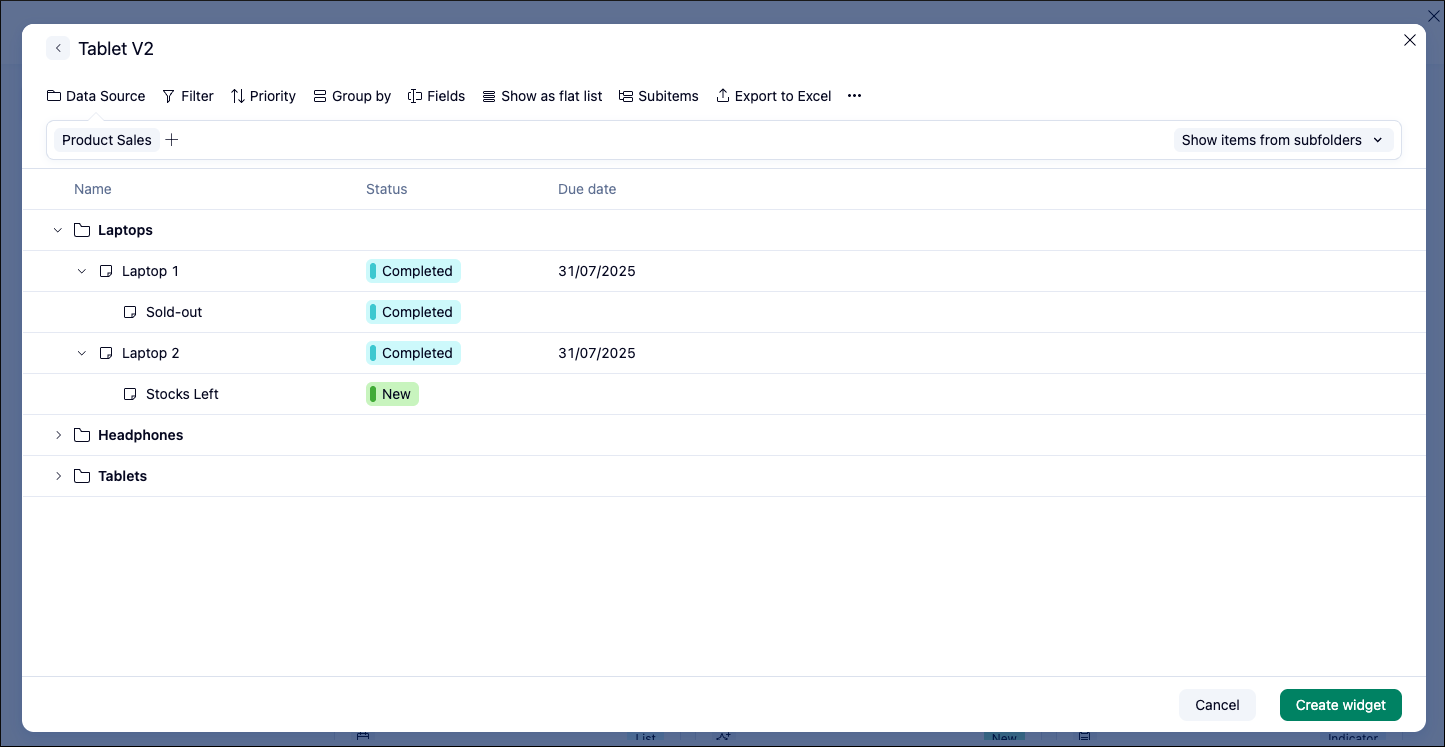Click the task icon beside Laptop 1
This screenshot has width=1445, height=747.
(x=106, y=271)
